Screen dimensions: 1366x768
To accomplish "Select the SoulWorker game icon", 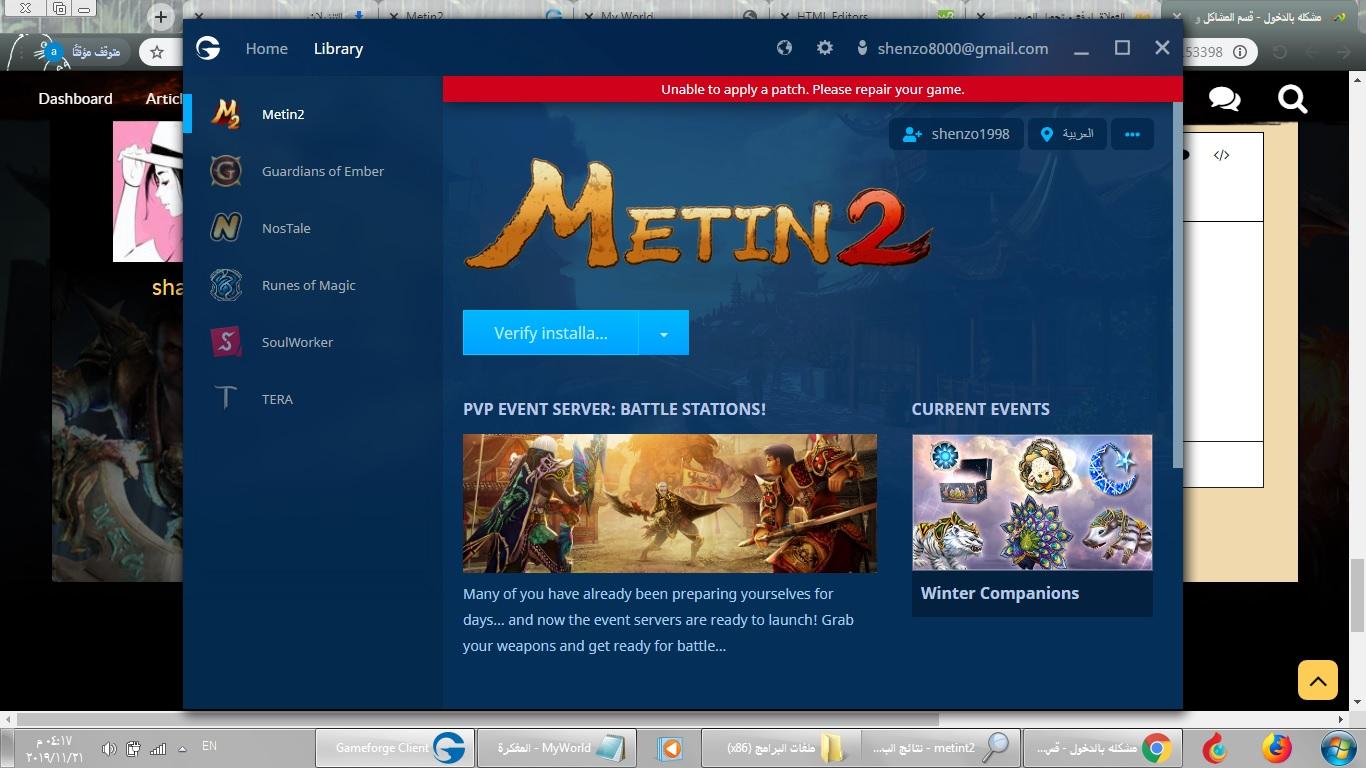I will 226,342.
